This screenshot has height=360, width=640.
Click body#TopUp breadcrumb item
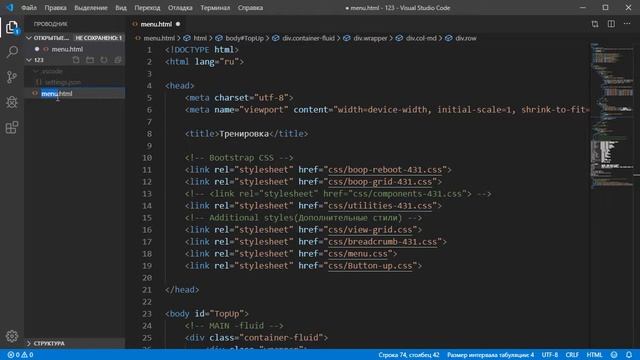click(x=244, y=38)
